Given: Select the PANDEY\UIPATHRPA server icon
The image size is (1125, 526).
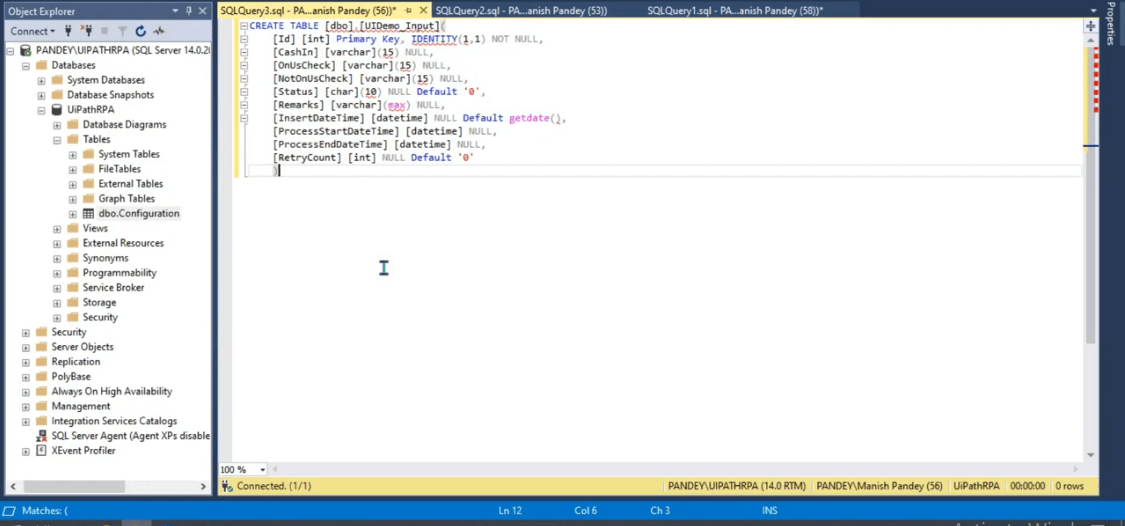Looking at the screenshot, I should 26,50.
